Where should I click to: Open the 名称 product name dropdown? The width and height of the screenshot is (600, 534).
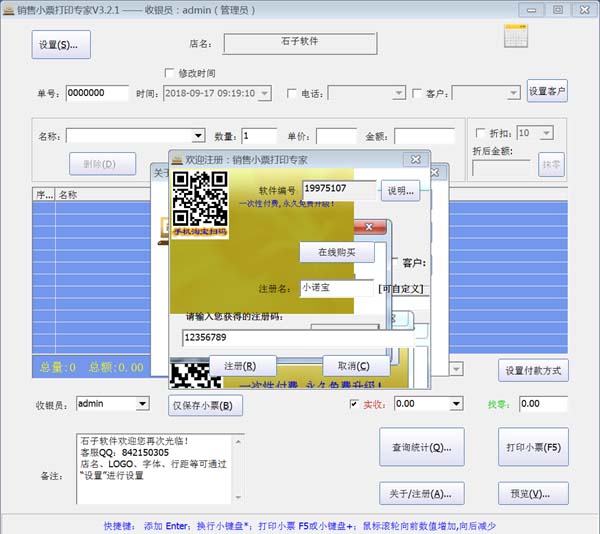(198, 136)
